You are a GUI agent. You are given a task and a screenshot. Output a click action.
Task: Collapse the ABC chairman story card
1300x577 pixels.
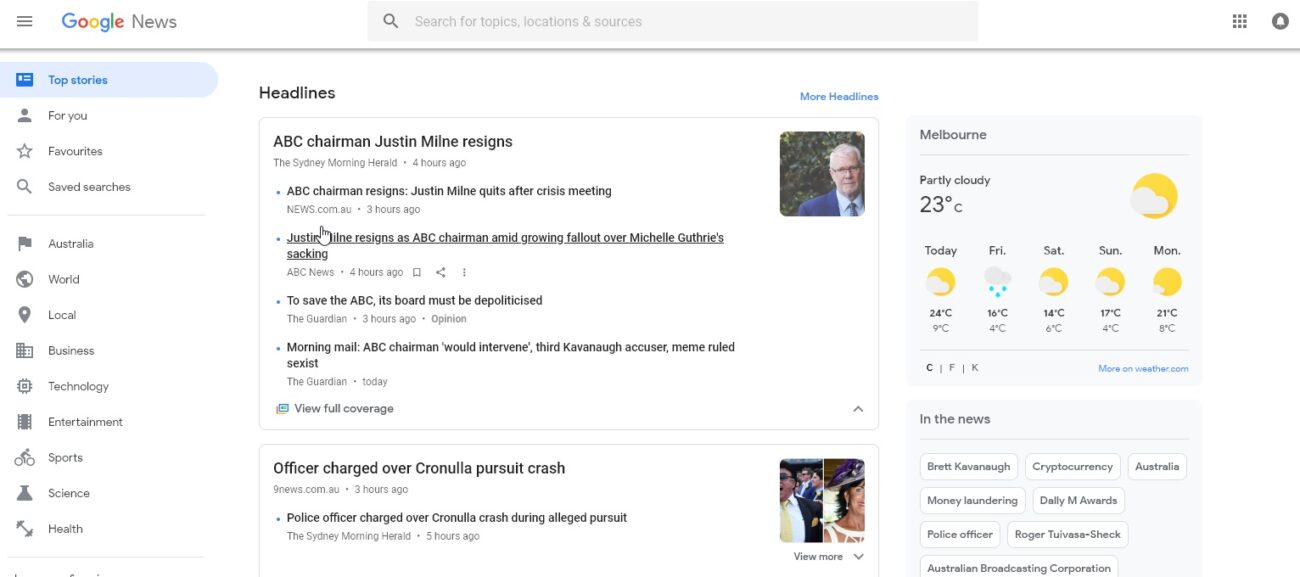click(x=858, y=409)
